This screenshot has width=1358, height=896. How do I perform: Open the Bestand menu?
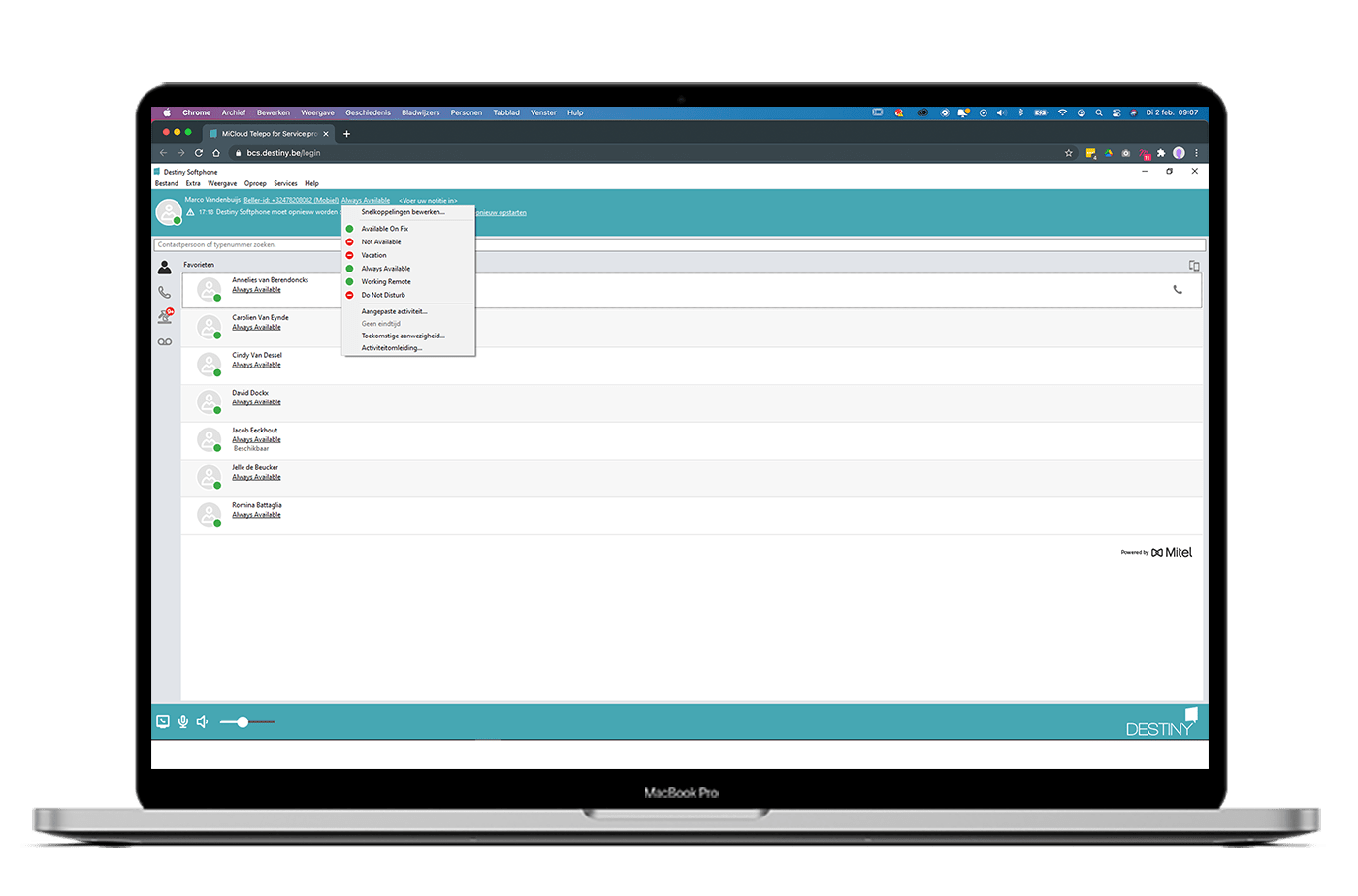point(167,183)
